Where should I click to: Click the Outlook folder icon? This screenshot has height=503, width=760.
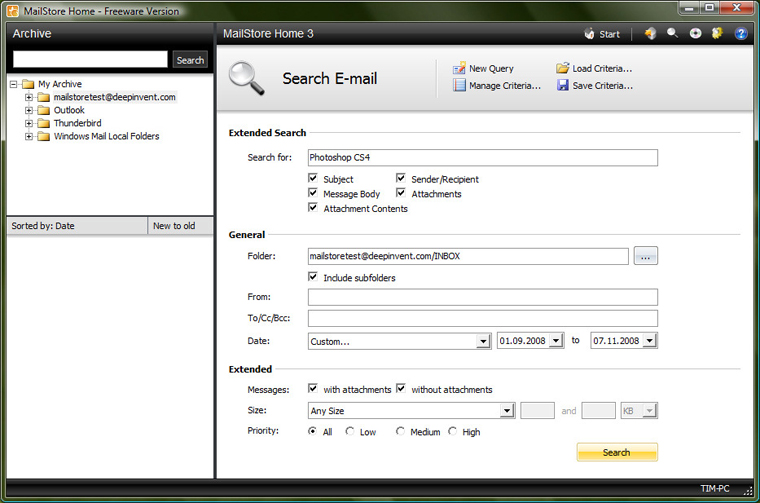click(44, 110)
